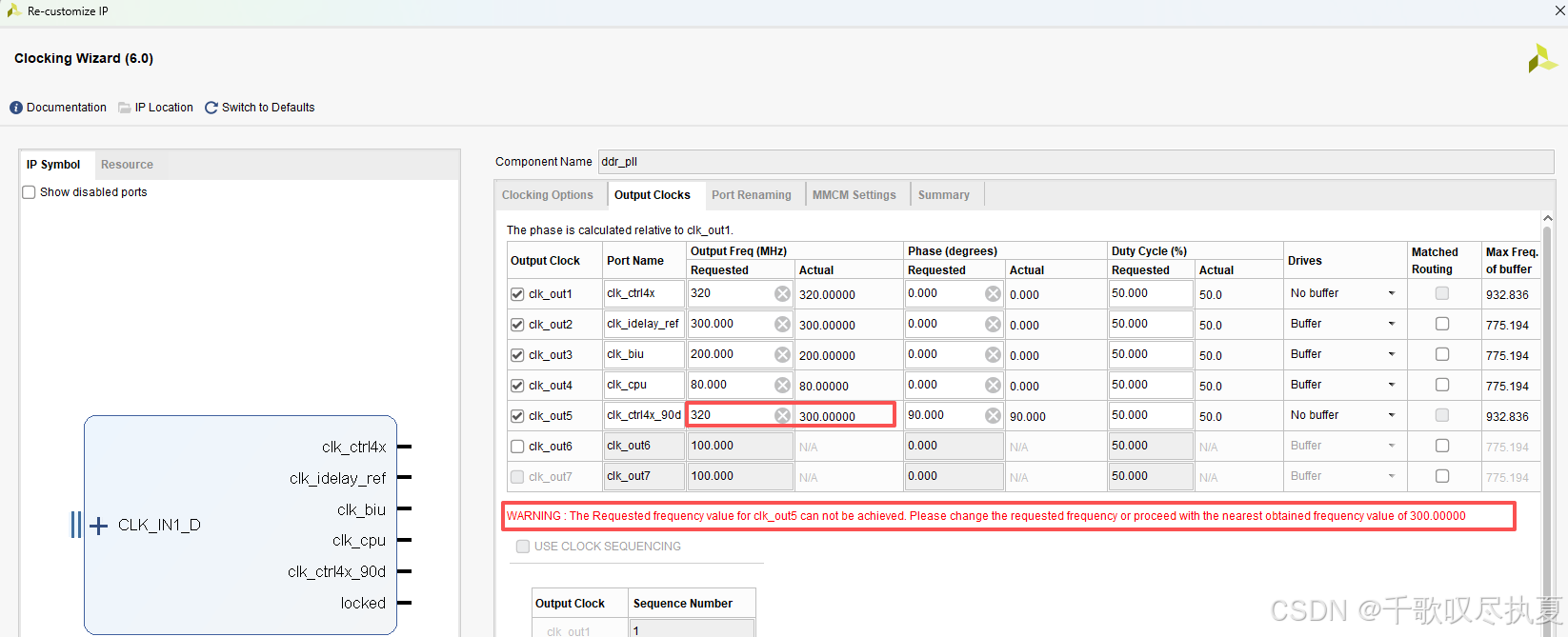Screen dimensions: 1568x637
Task: Edit port name clk_ctrl4x field
Action: point(644,293)
